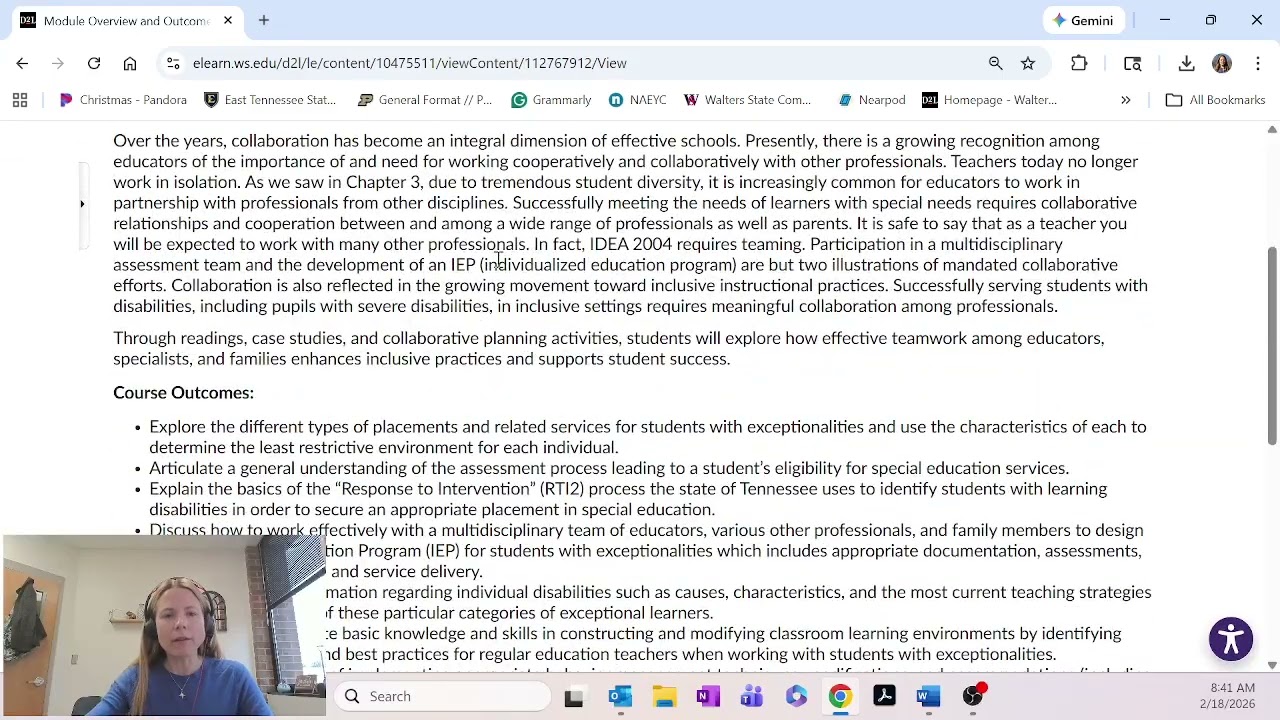1280x720 pixels.
Task: Open the Extensions puzzle icon
Action: pyautogui.click(x=1079, y=63)
